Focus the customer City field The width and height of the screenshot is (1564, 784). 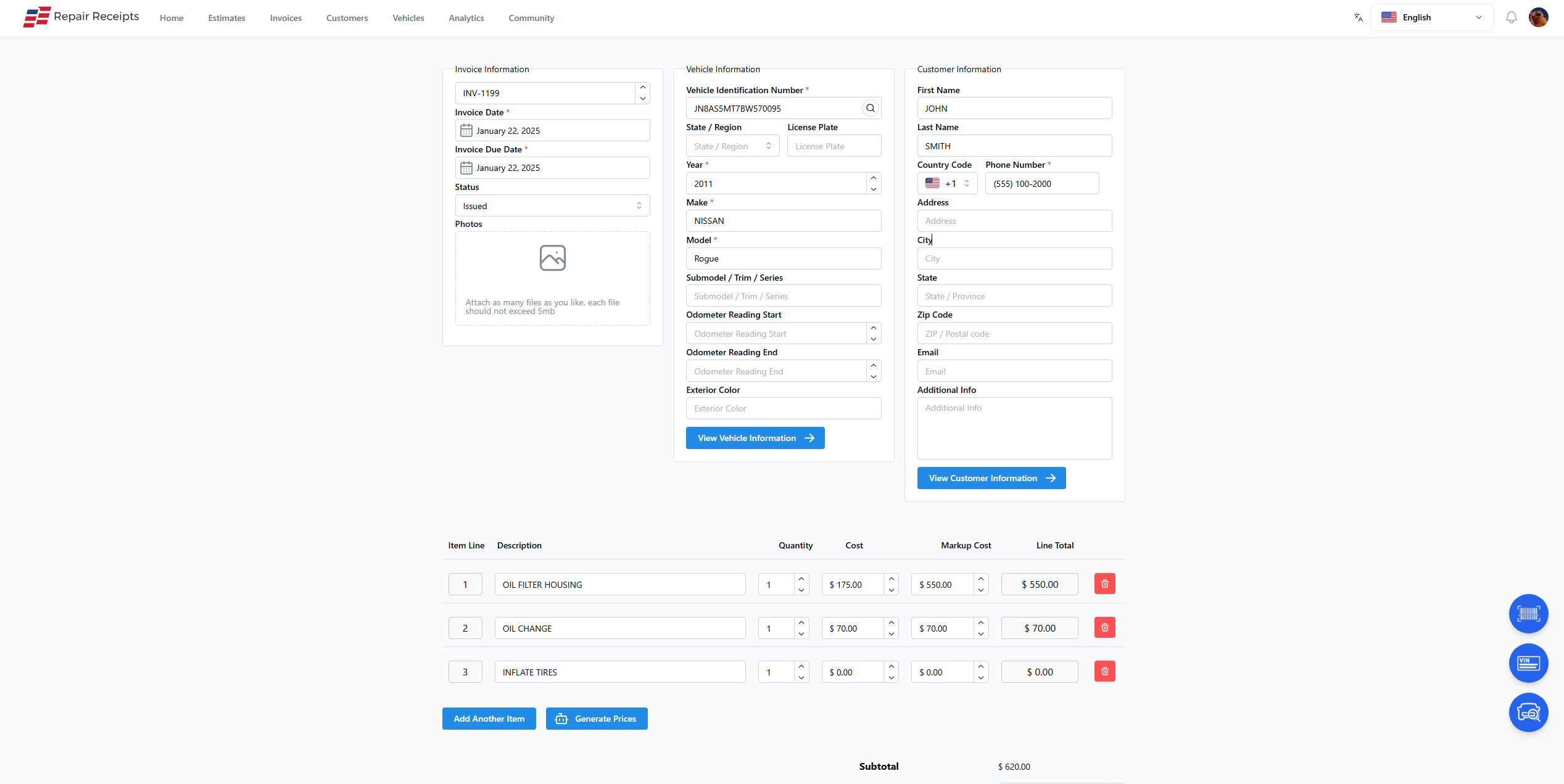pos(1014,258)
